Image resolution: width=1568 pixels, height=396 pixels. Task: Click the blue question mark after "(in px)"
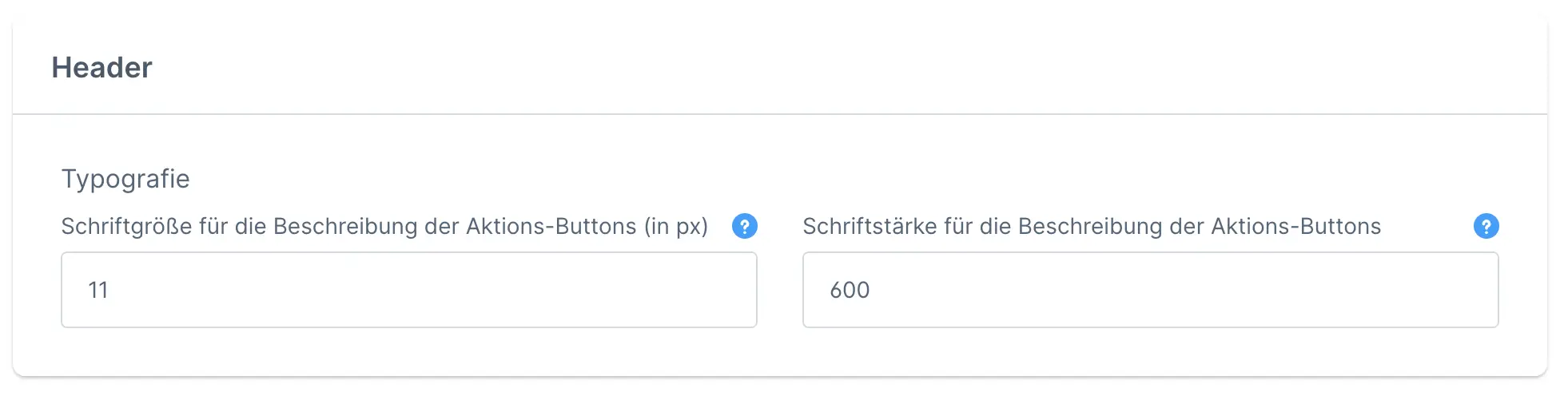tap(744, 227)
